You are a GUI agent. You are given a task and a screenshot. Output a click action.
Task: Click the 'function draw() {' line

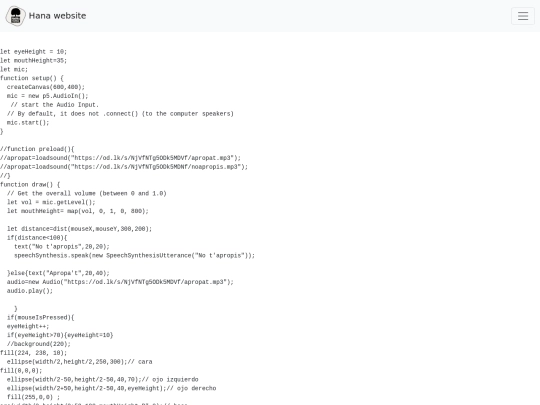click(x=30, y=185)
